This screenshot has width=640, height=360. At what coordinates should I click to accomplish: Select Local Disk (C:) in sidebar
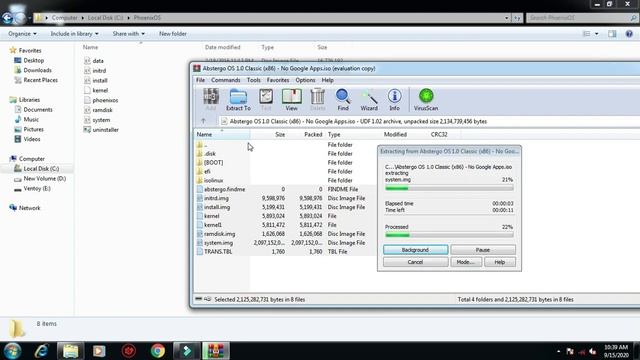[x=41, y=169]
